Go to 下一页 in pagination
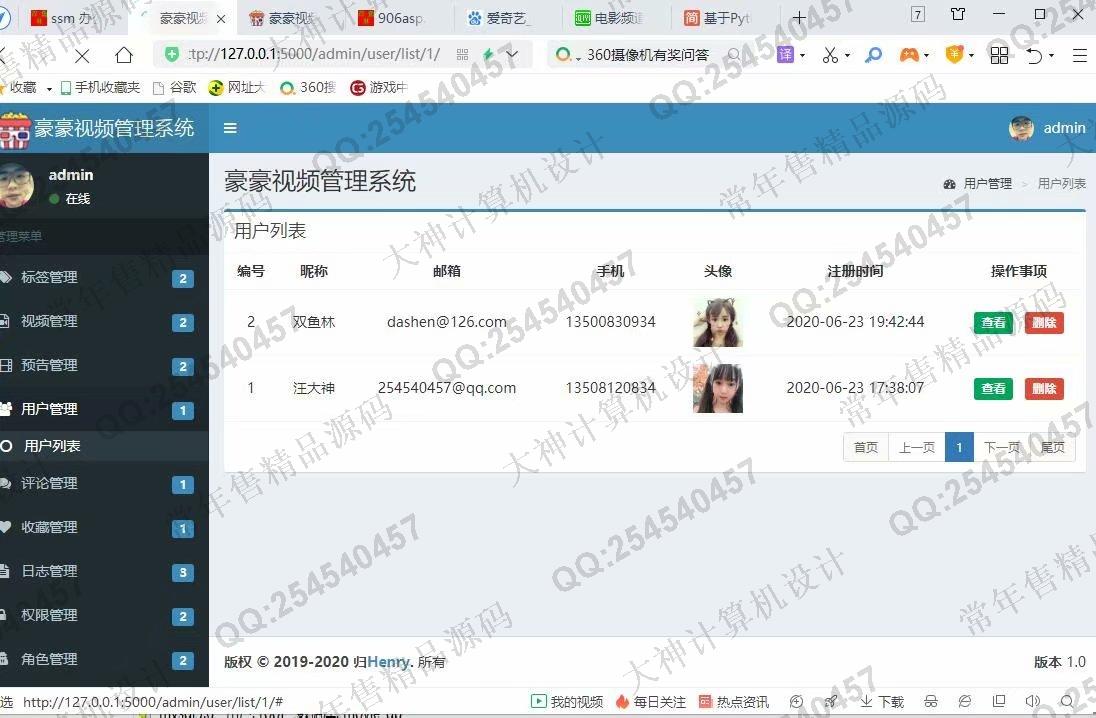The image size is (1096, 718). [x=1001, y=447]
